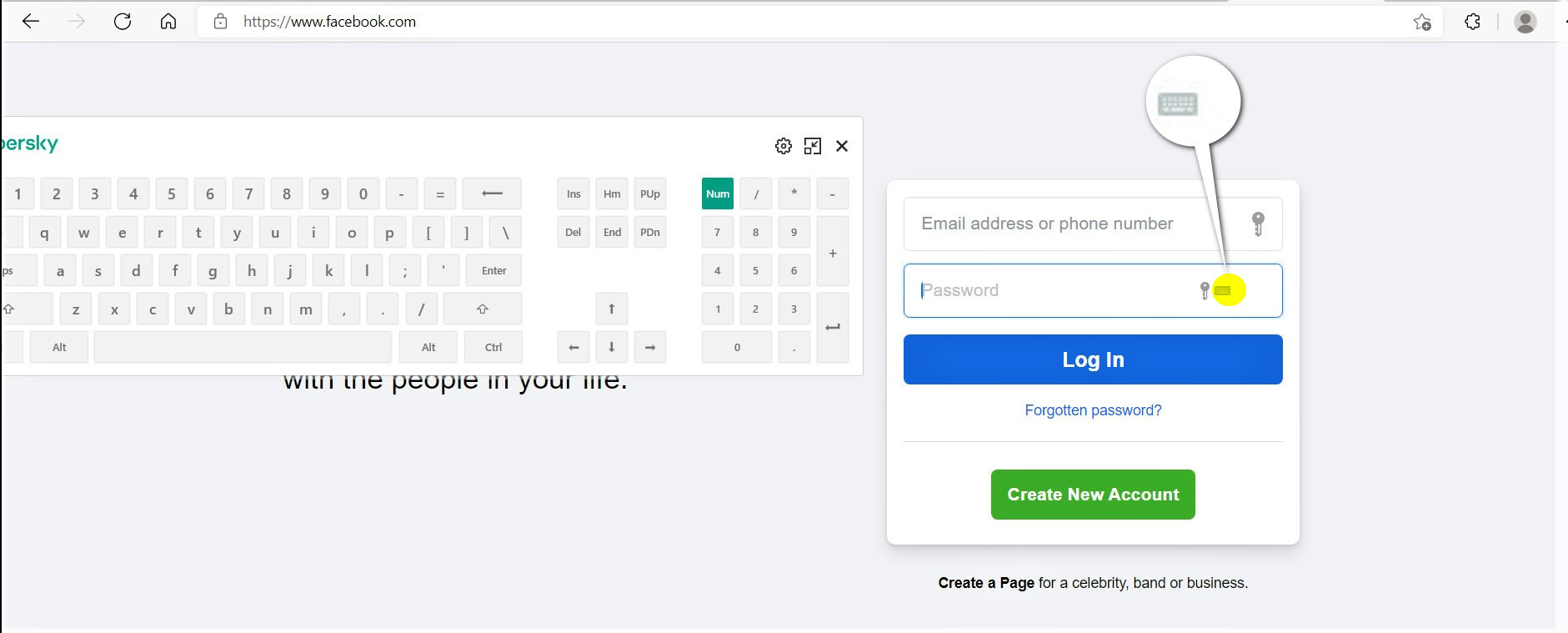Go to the browser home page icon
The image size is (1568, 633).
click(x=168, y=22)
